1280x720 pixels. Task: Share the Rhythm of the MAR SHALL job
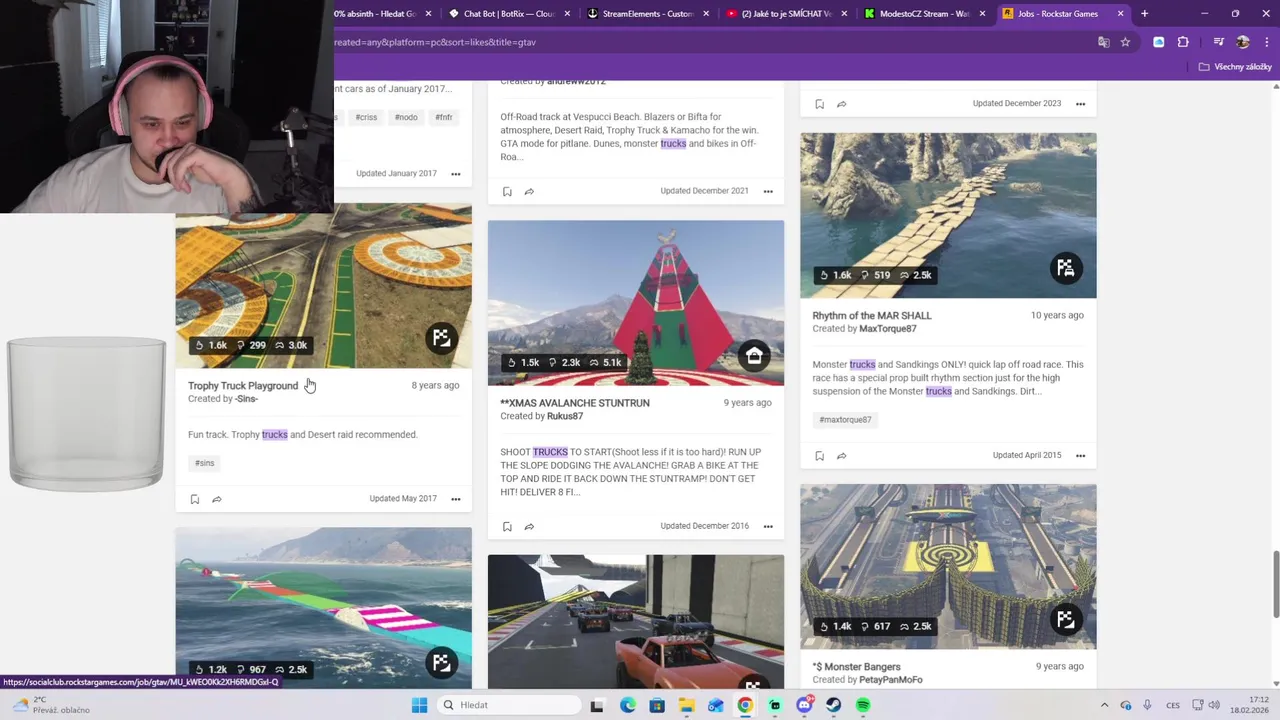841,456
